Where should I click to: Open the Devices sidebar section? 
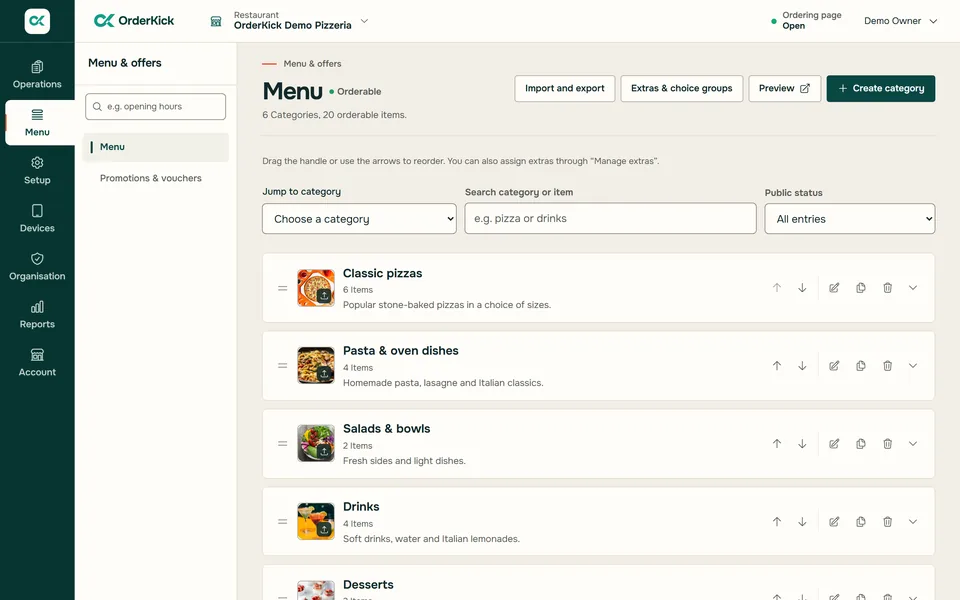click(x=37, y=219)
